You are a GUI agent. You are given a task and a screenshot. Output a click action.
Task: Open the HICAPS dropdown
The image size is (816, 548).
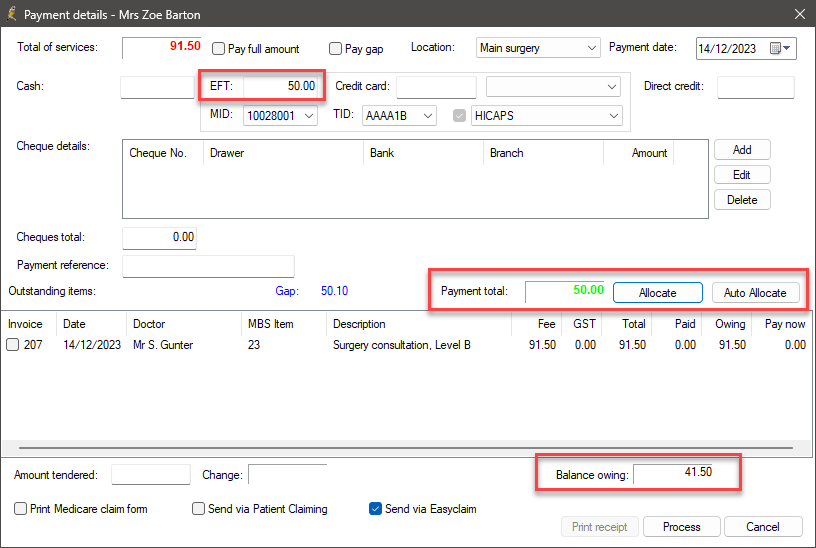546,116
